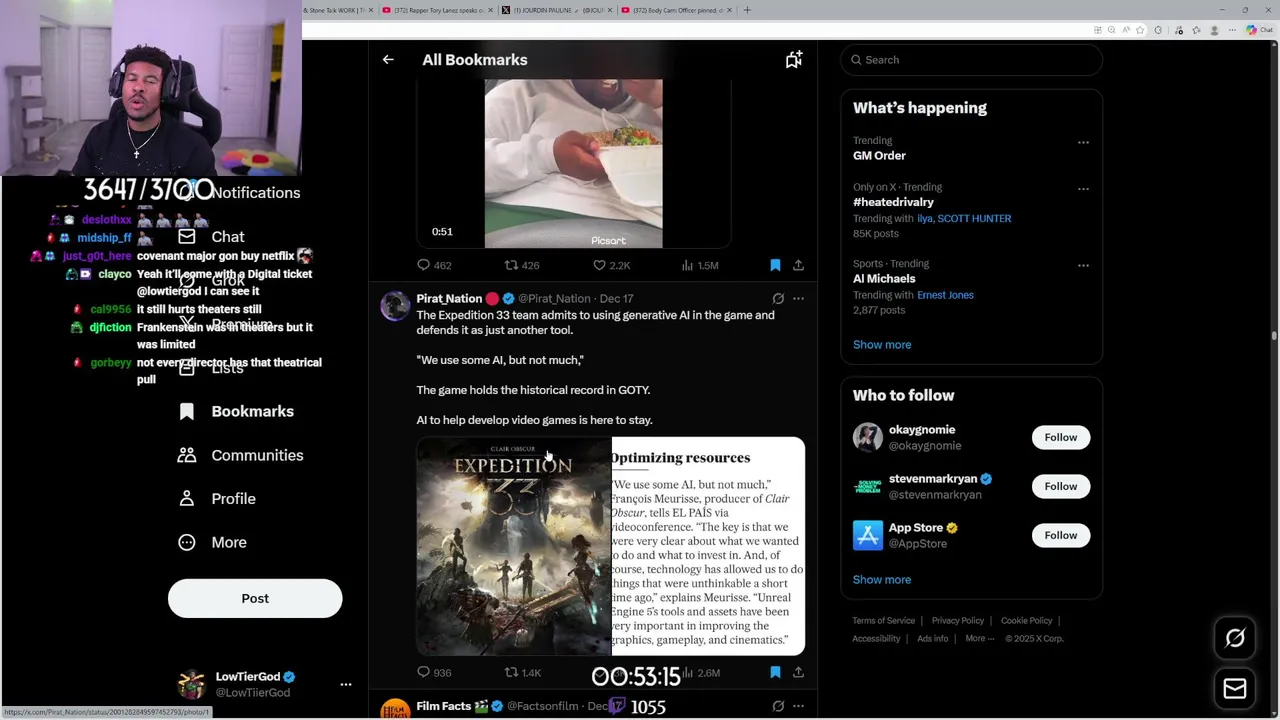Open the bookmark folders icon beside All Bookmarks

click(793, 60)
